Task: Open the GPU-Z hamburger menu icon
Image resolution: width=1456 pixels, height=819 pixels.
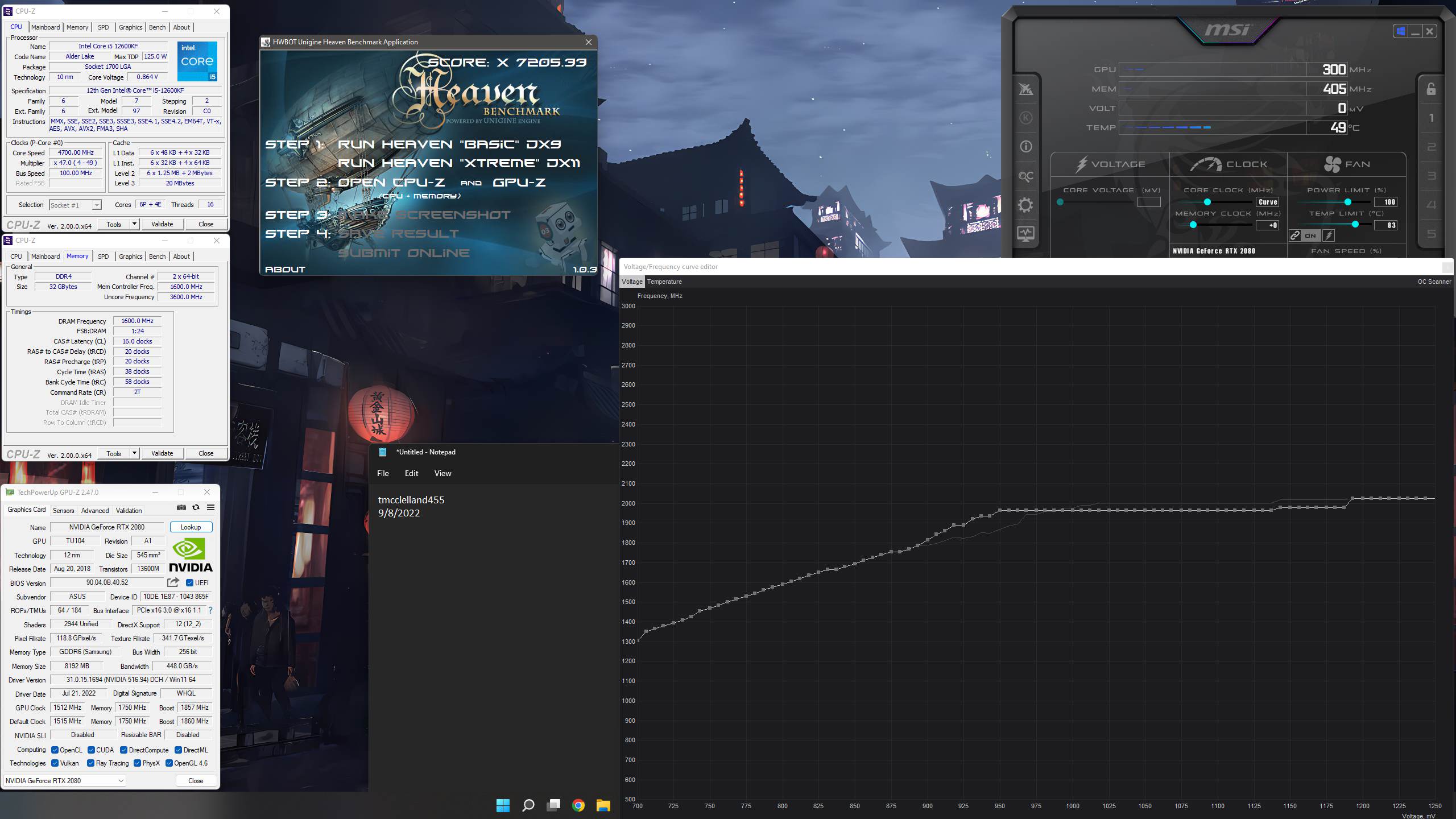Action: [210, 507]
